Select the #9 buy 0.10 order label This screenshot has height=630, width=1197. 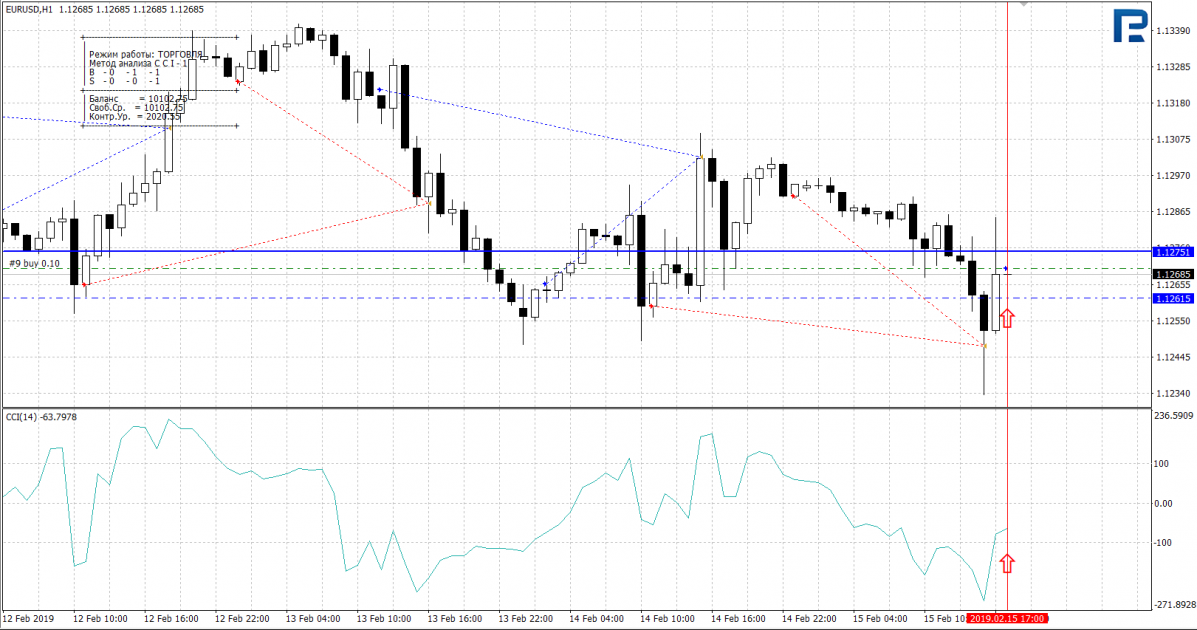[34, 263]
